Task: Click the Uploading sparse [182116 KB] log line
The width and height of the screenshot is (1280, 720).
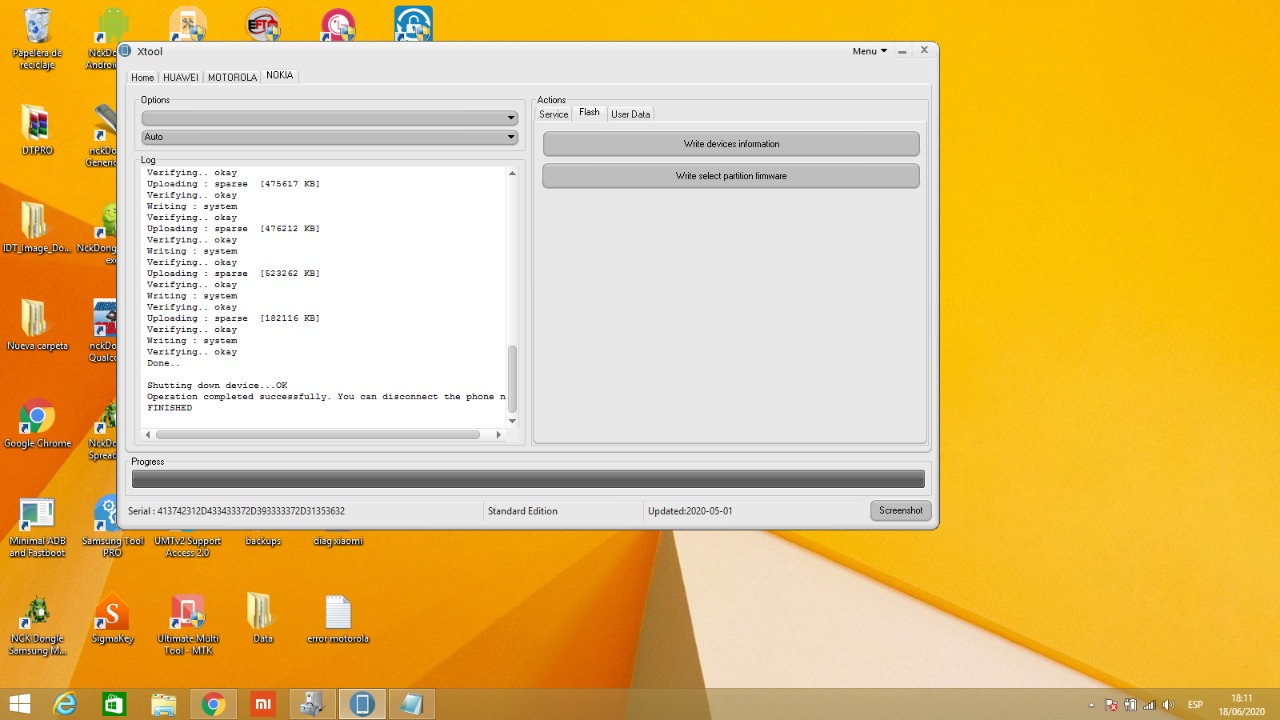Action: click(233, 318)
